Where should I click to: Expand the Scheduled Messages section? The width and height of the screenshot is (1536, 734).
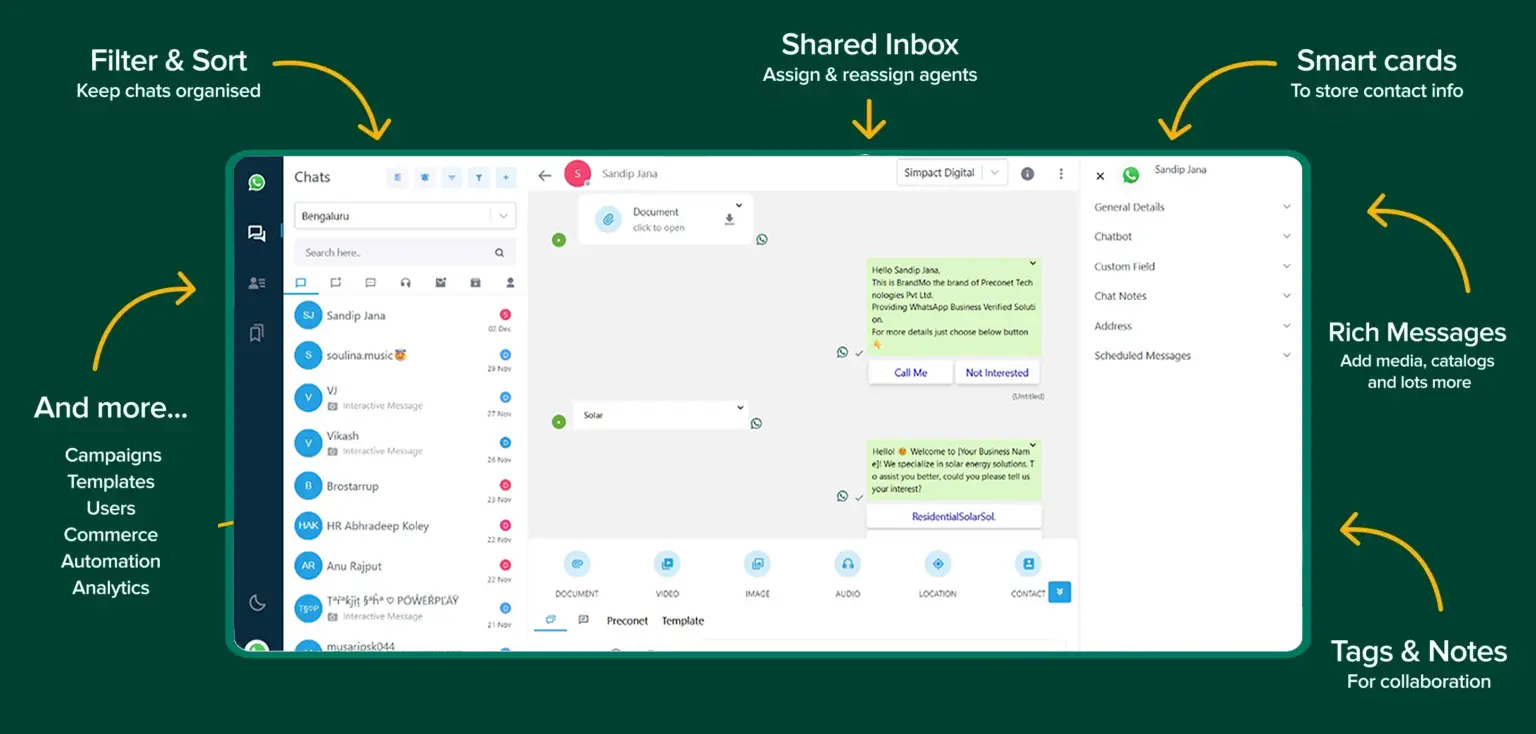(1193, 356)
